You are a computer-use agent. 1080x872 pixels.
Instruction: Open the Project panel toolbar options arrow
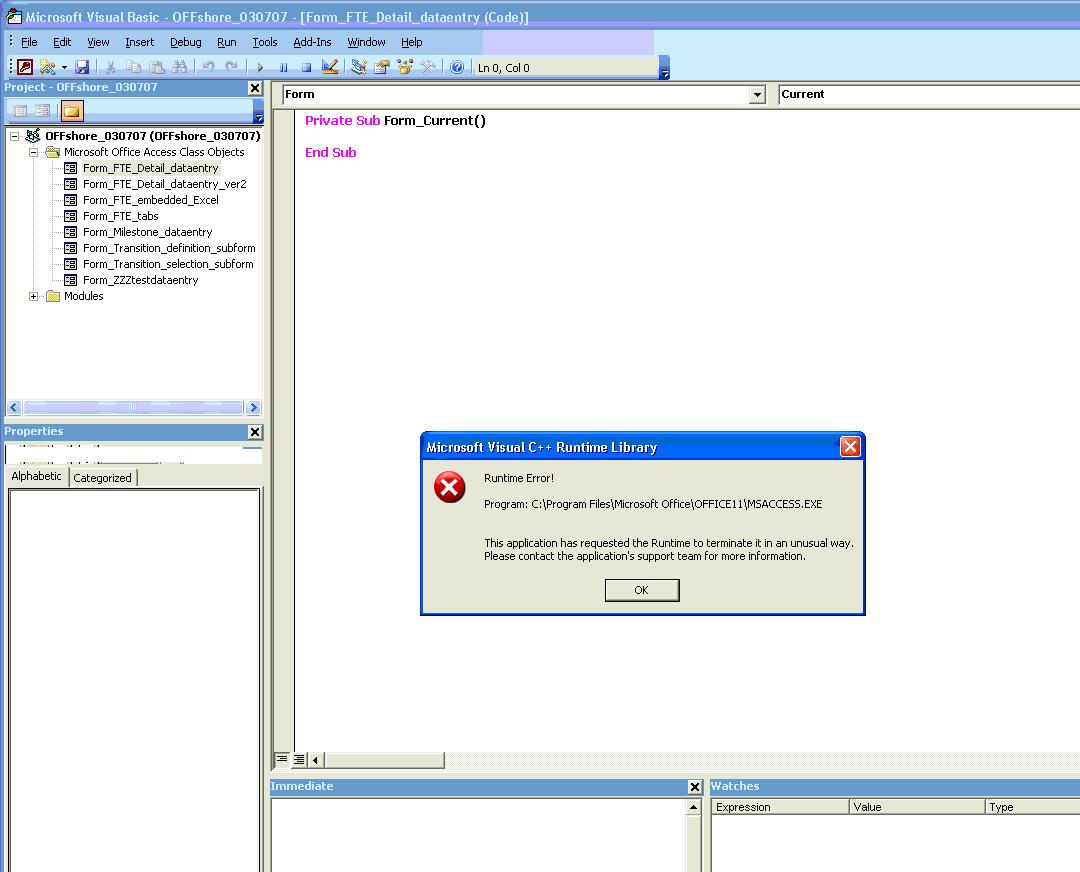point(258,112)
